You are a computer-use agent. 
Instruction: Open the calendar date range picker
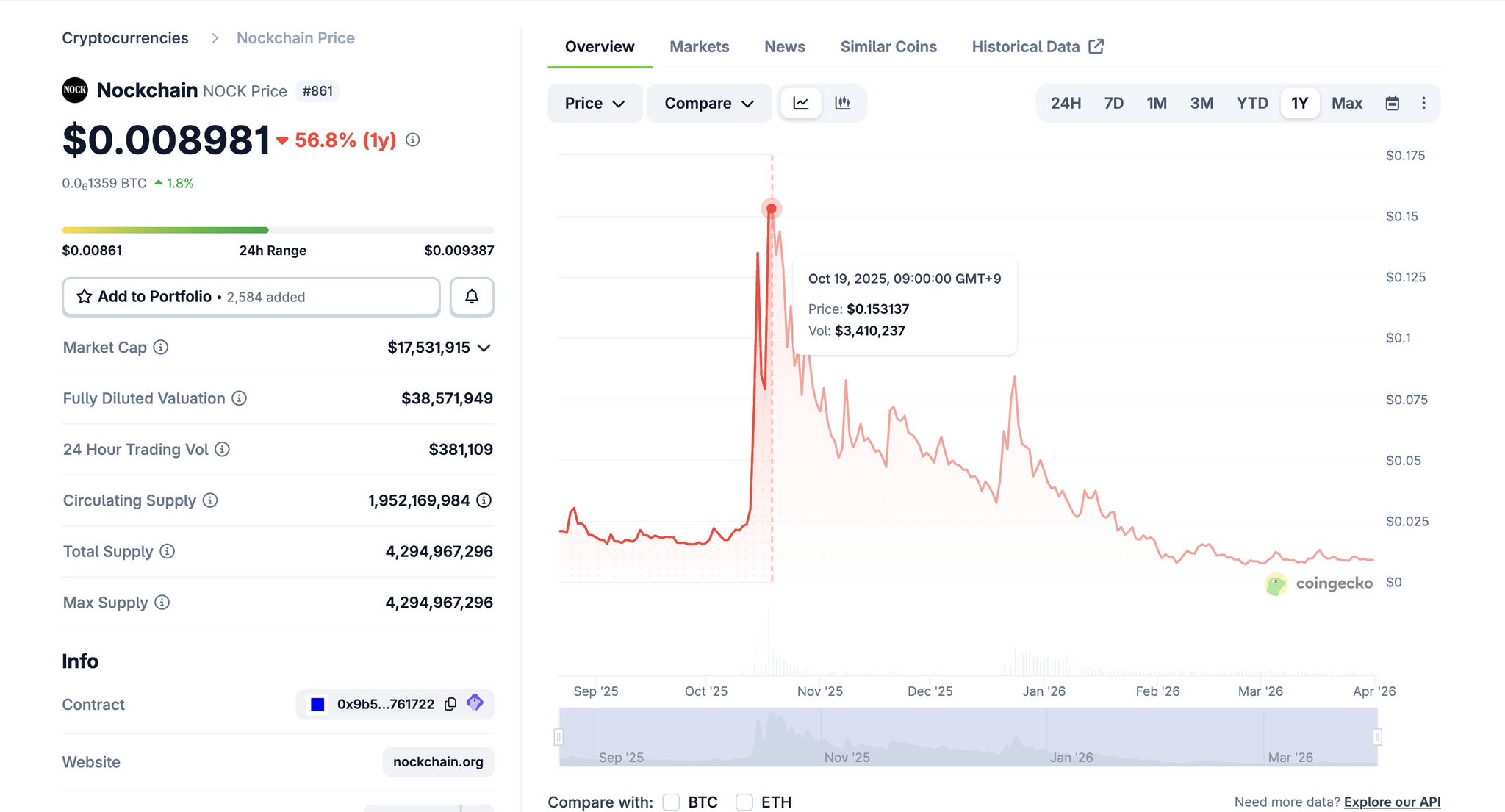(1392, 103)
